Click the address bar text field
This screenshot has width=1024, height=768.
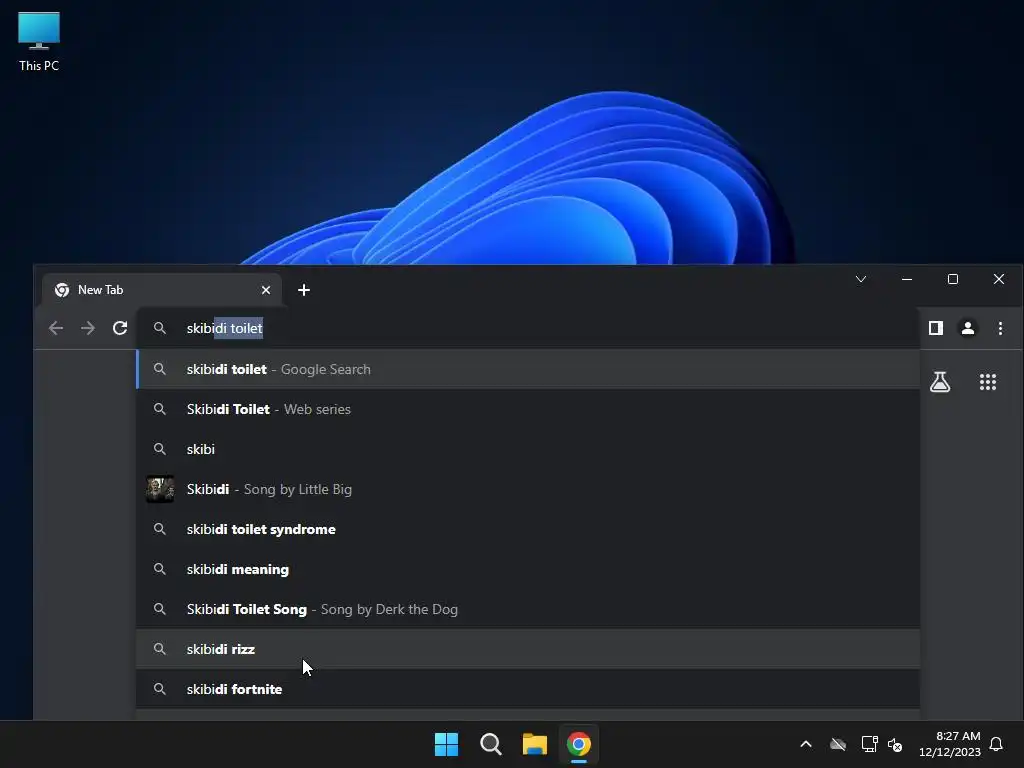[528, 328]
